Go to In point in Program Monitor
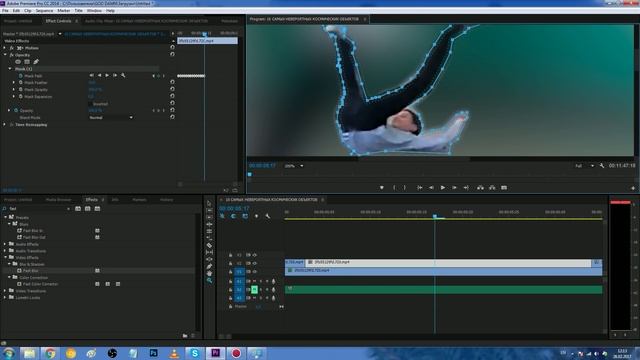The width and height of the screenshot is (640, 360). pos(420,188)
